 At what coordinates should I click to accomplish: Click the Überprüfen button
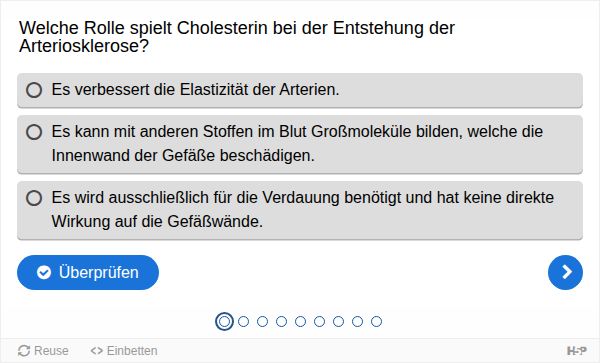(x=88, y=272)
